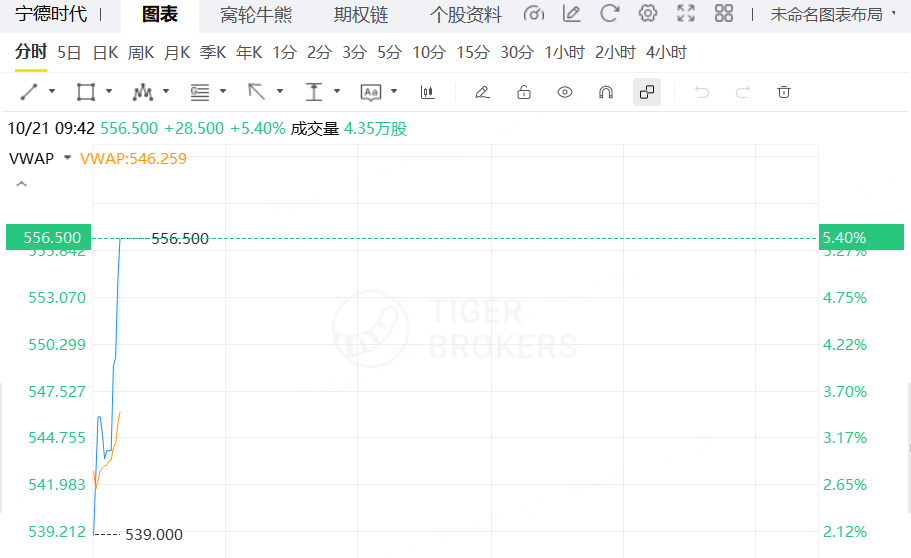Expand the rectangle shape tool options

109,91
